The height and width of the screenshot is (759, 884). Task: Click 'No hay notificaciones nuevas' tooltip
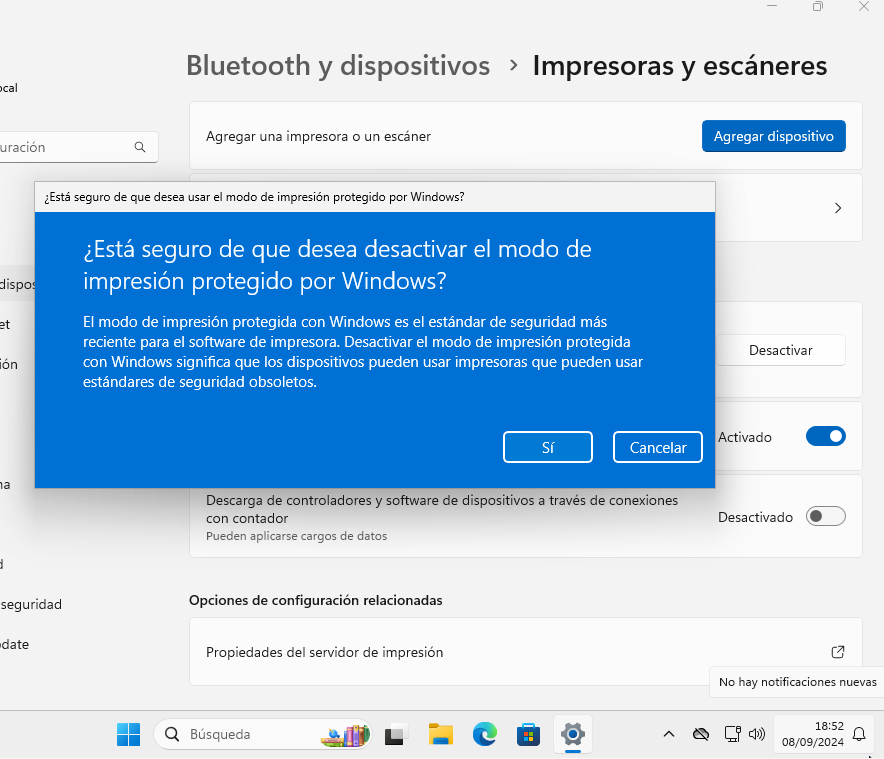[797, 682]
